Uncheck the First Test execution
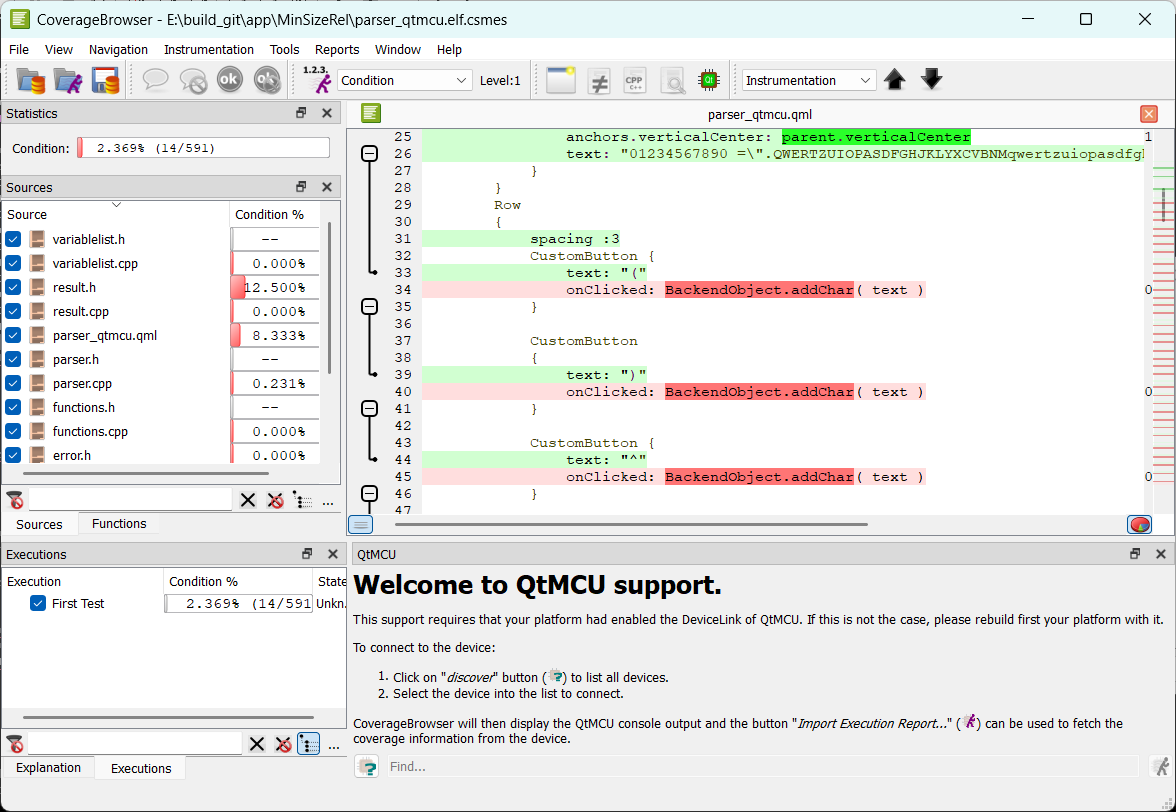 [x=38, y=603]
